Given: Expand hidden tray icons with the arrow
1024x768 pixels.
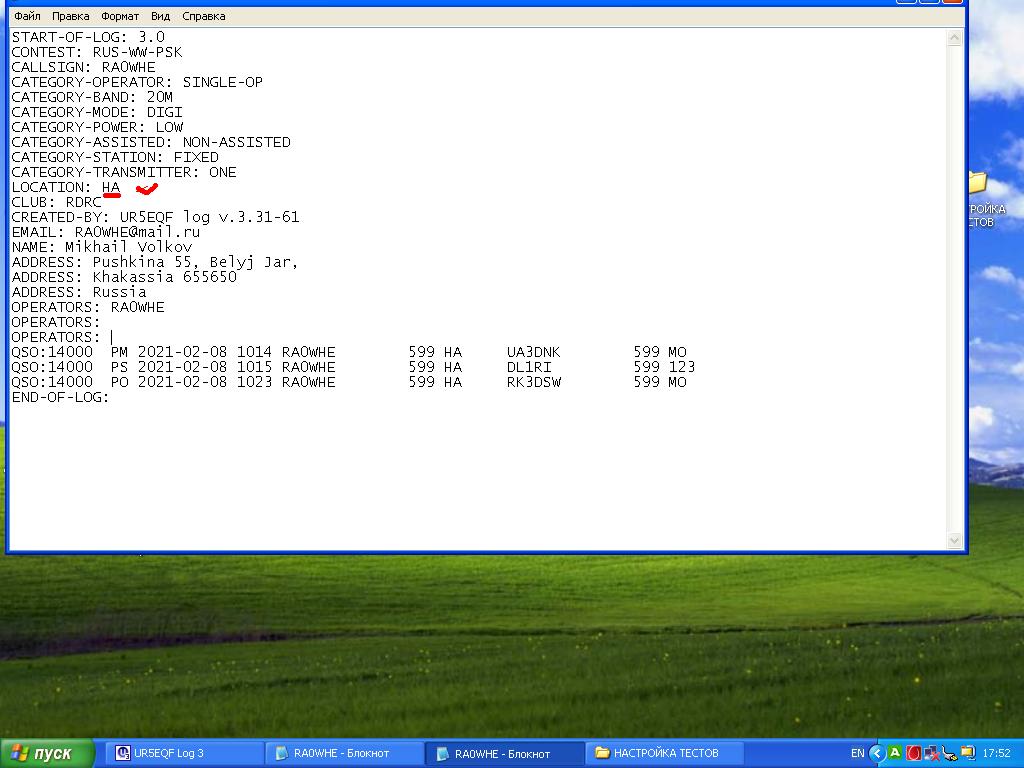Looking at the screenshot, I should click(x=877, y=753).
